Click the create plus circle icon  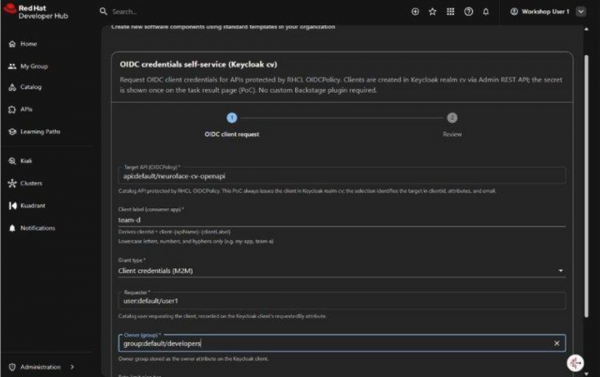[415, 11]
